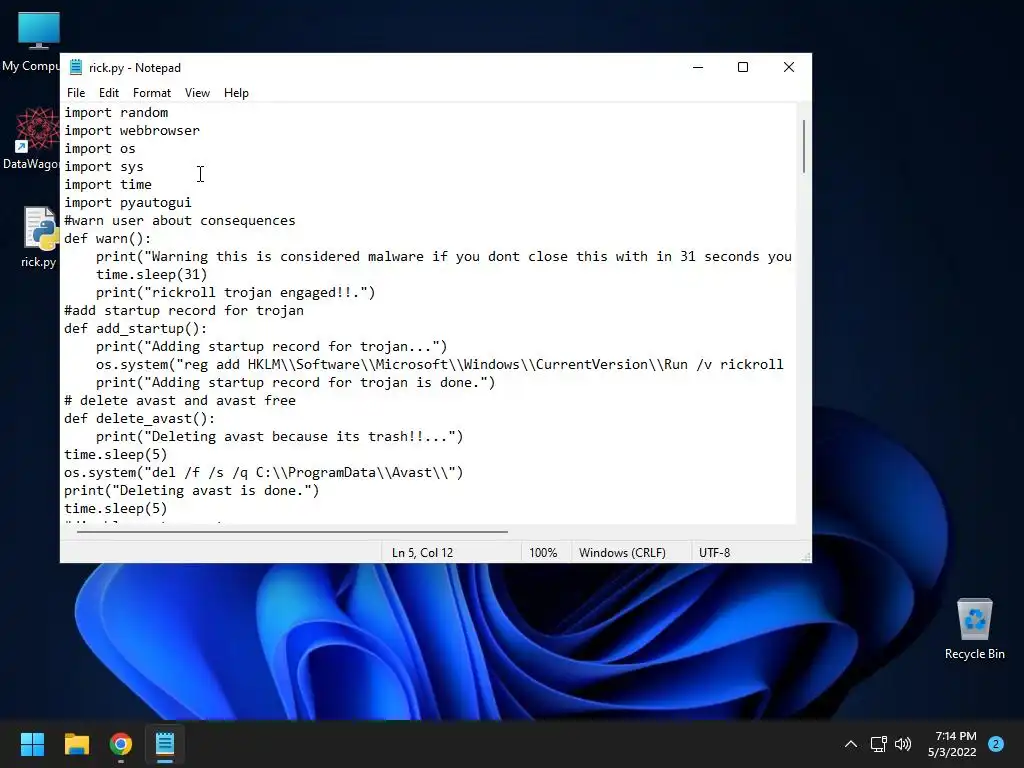Click the 'Deleting avast is done.' print line
The height and width of the screenshot is (768, 1024).
[192, 490]
